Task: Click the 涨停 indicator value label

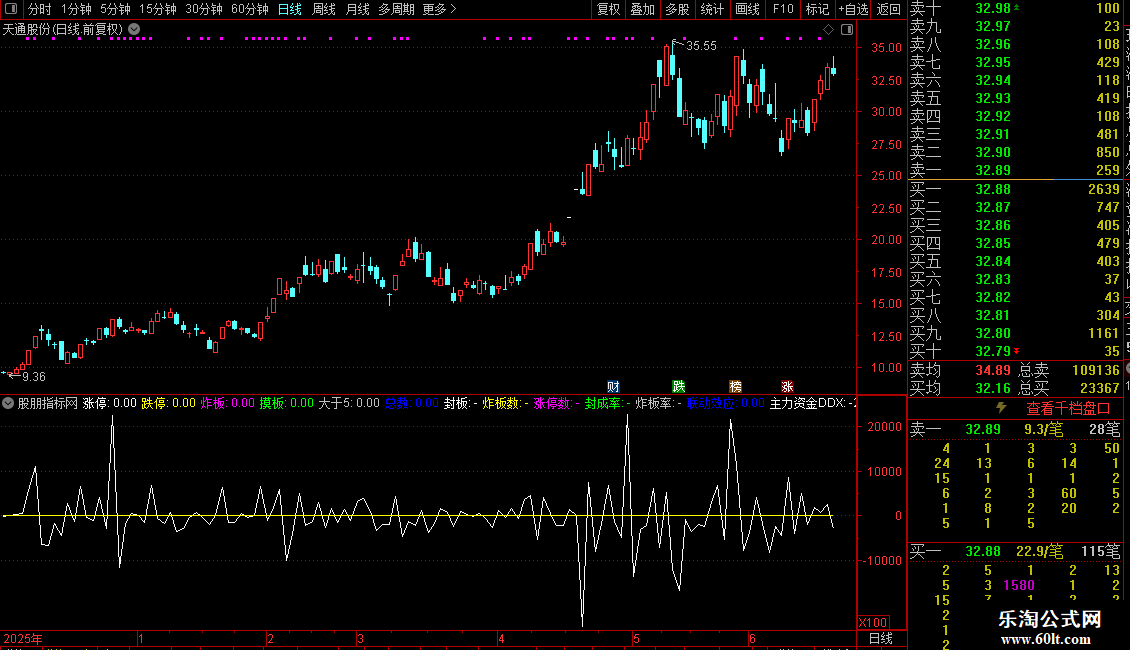Action: [x=110, y=403]
